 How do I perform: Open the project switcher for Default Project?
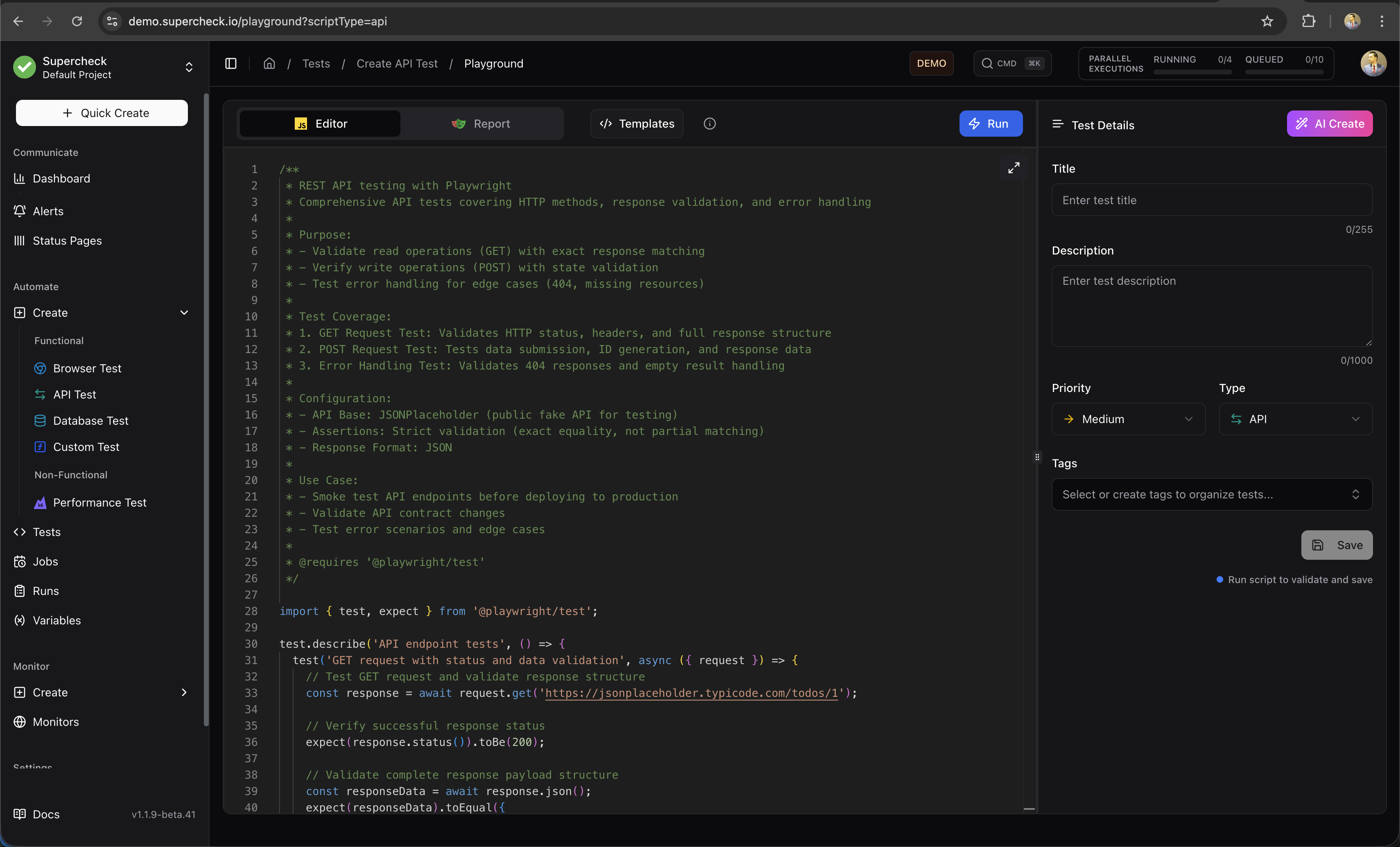point(189,67)
